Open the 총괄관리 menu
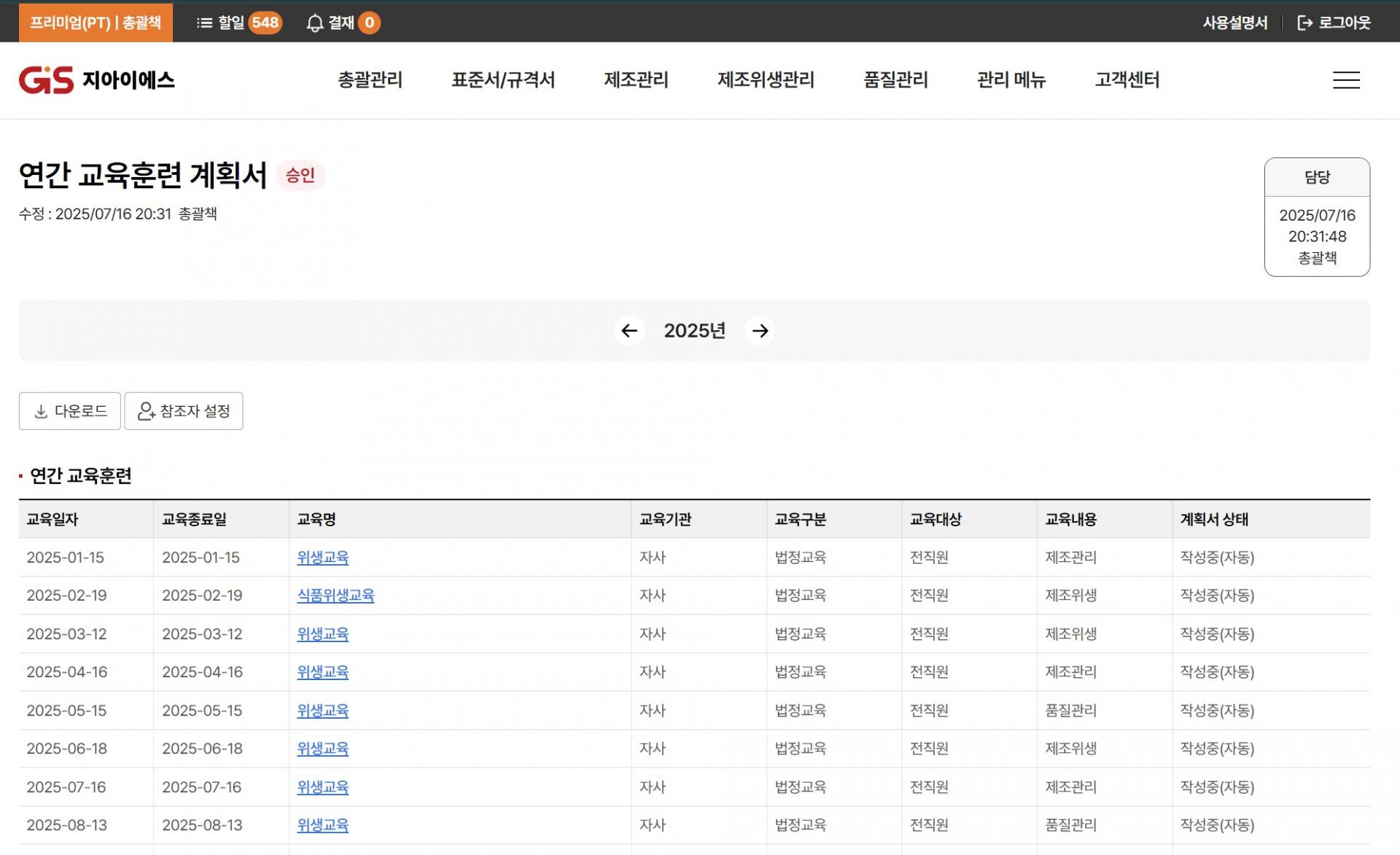Screen dimensions: 1400x855 pyautogui.click(x=370, y=80)
